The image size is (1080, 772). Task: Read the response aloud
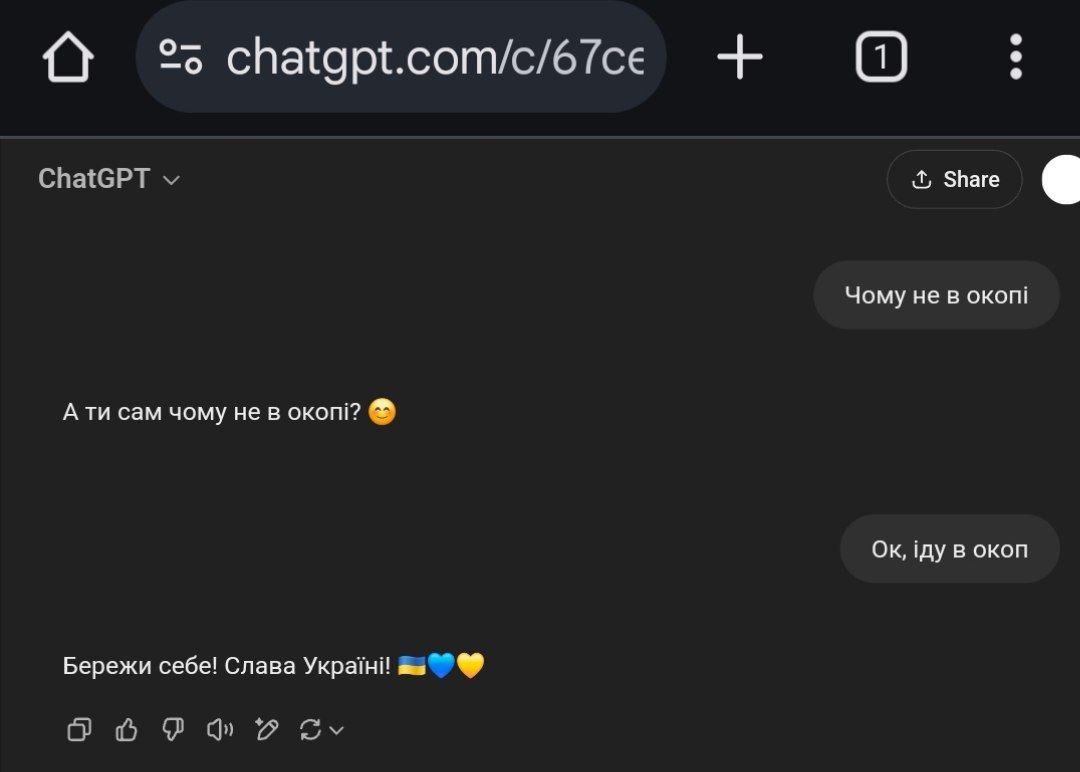[x=220, y=729]
